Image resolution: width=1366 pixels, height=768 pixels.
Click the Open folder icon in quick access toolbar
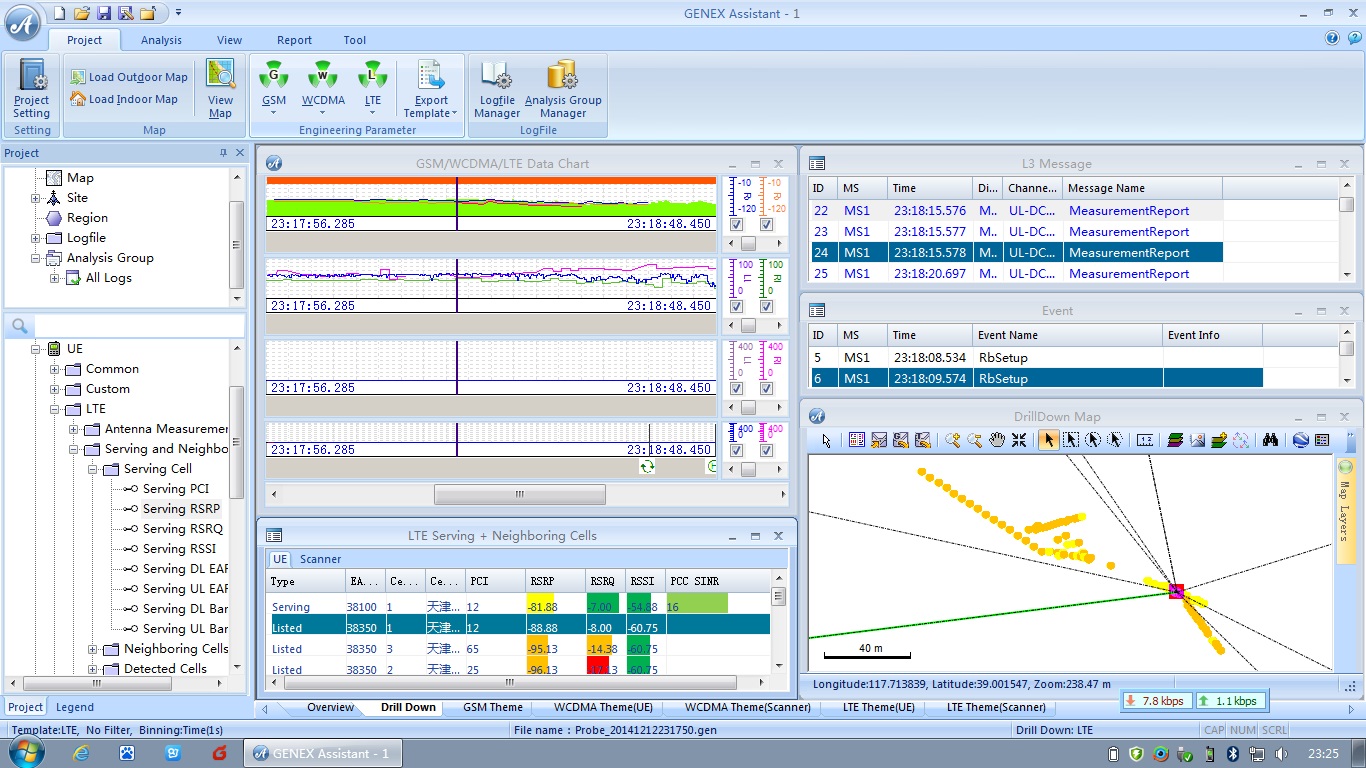tap(82, 13)
